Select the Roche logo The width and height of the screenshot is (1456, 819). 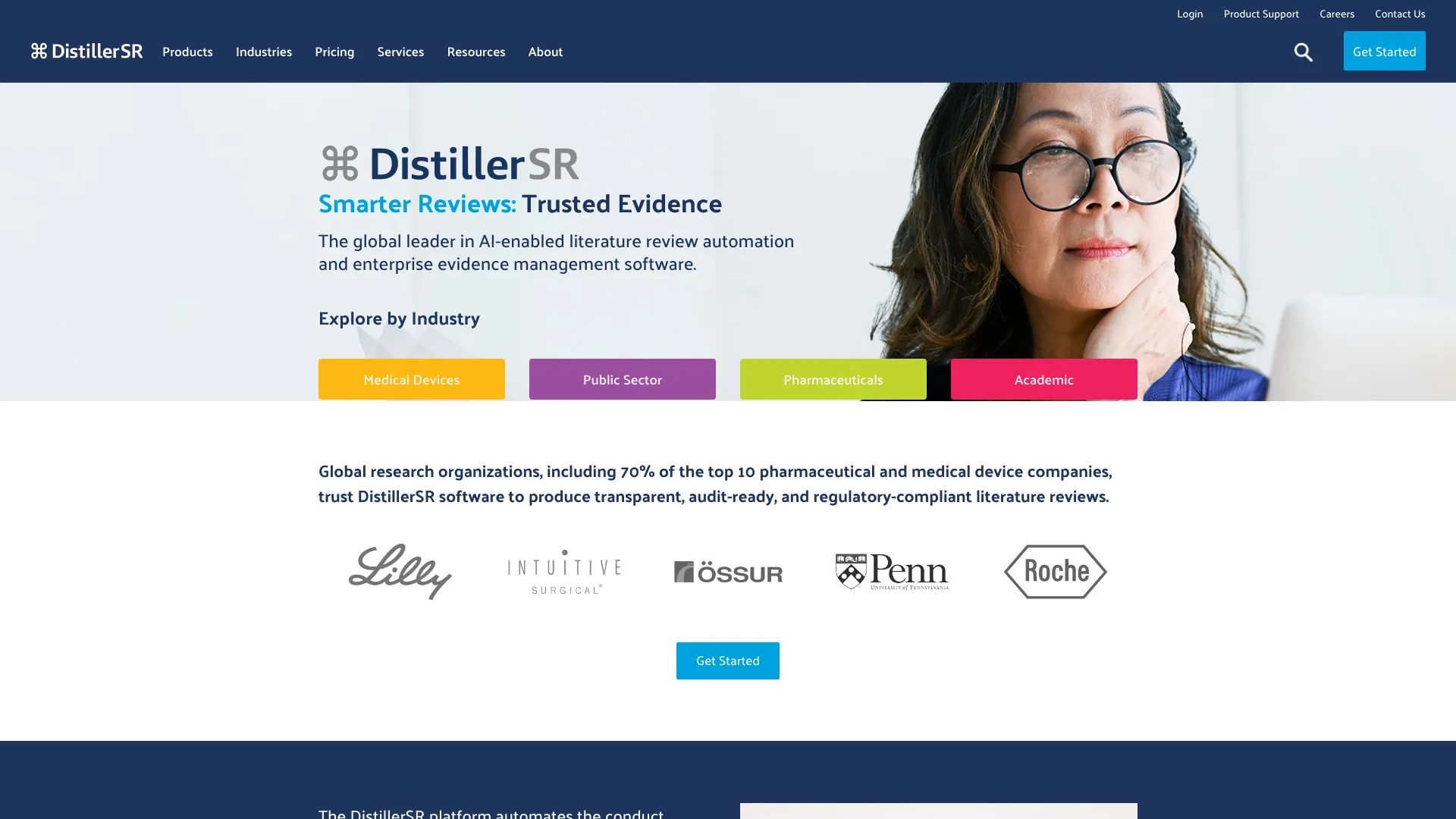(x=1055, y=571)
